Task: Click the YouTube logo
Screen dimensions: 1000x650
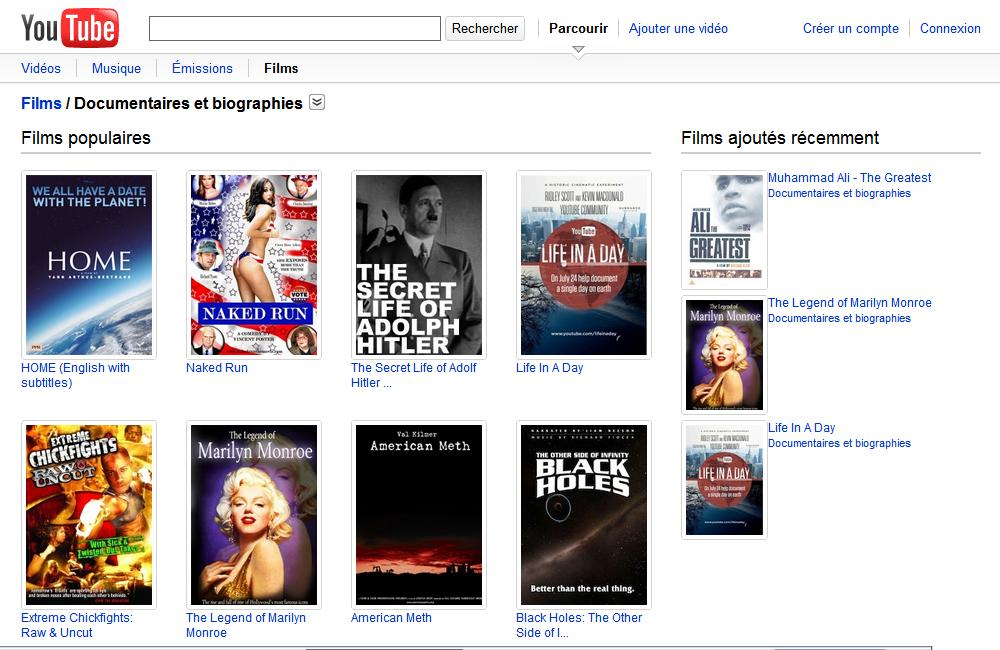Action: click(x=70, y=28)
